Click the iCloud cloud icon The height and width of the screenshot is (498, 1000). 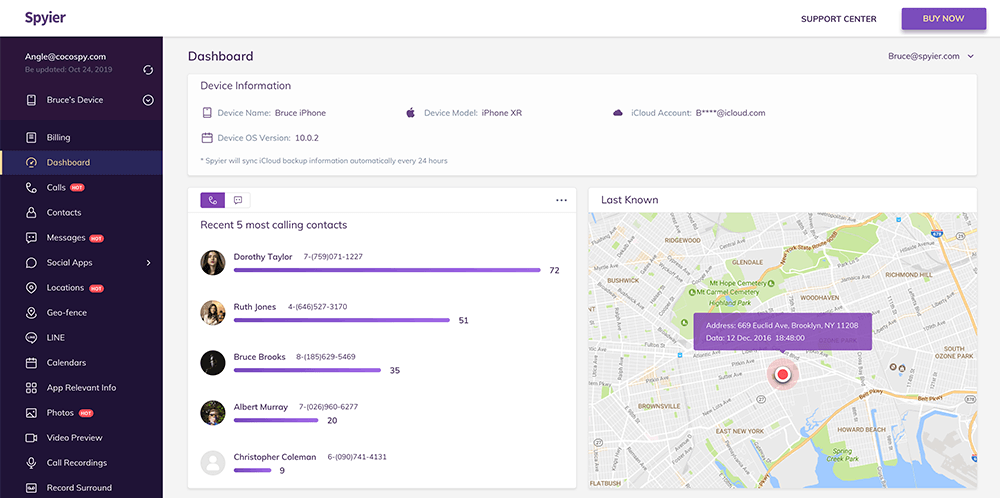pos(617,113)
